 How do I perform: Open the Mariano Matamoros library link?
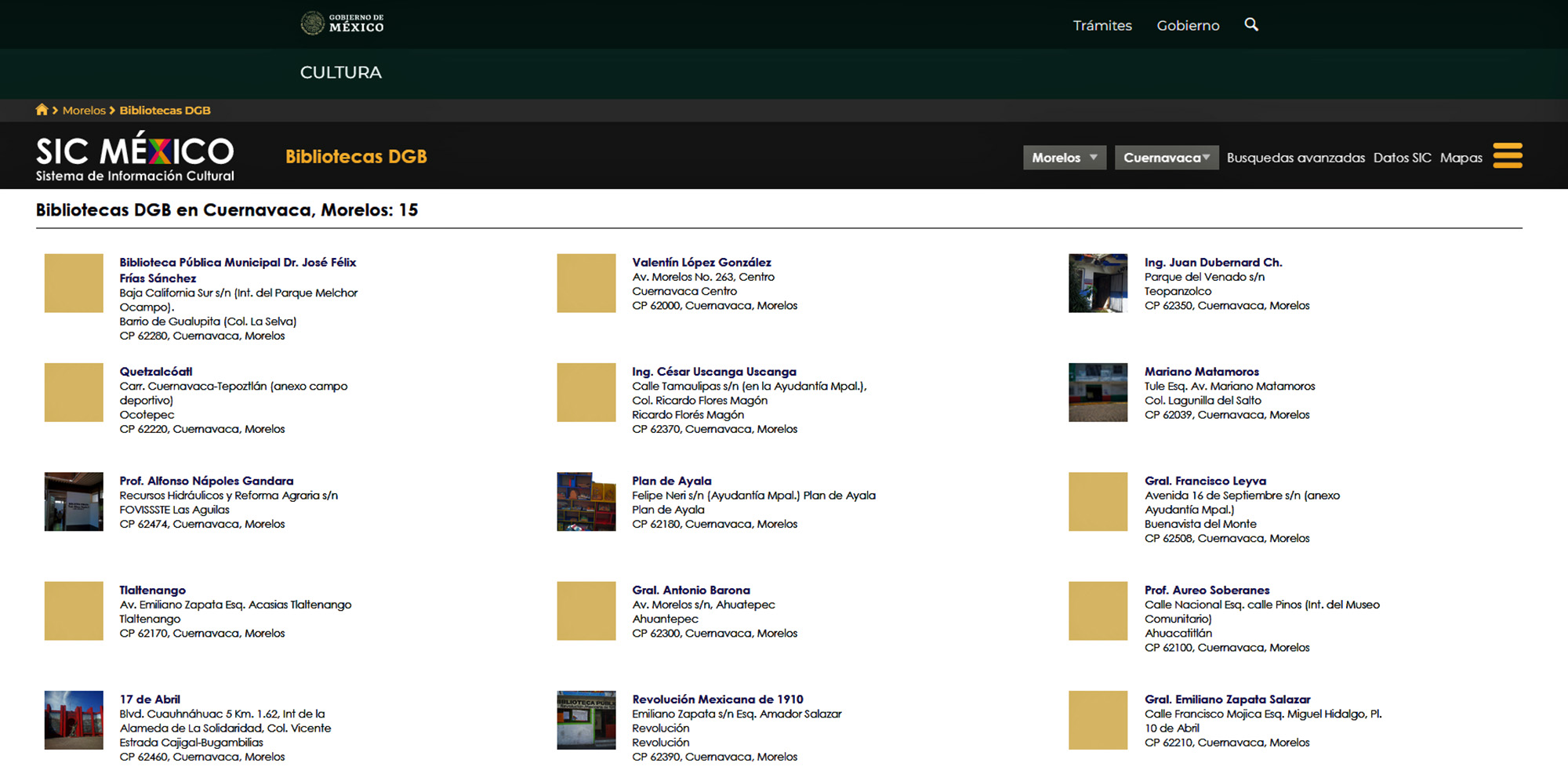tap(1202, 372)
